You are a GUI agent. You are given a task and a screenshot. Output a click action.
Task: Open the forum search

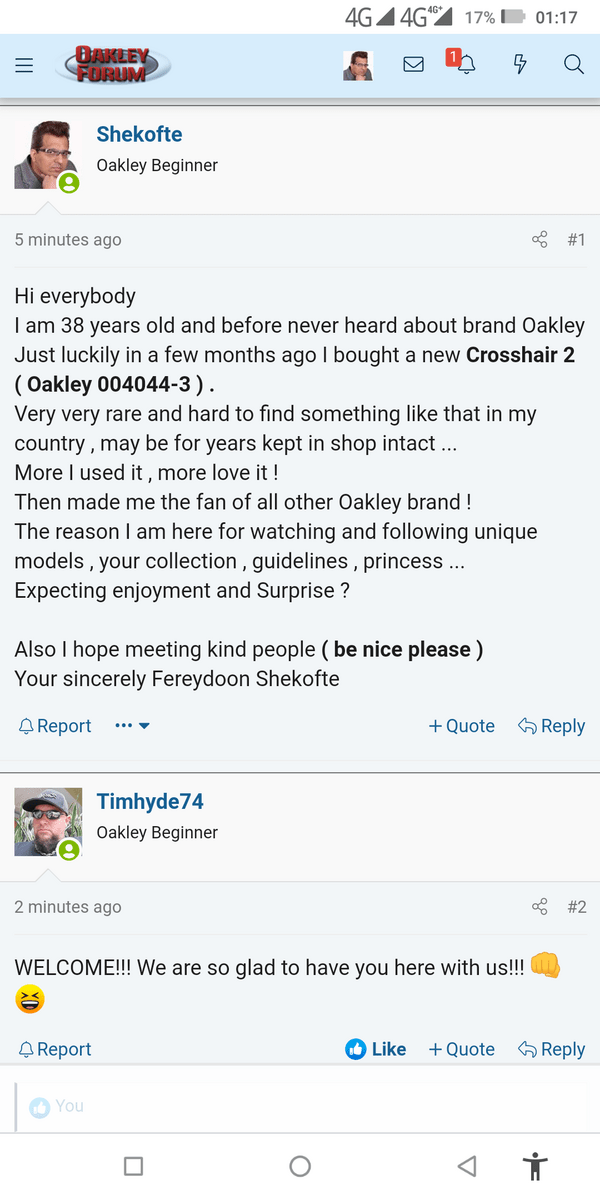pyautogui.click(x=573, y=64)
